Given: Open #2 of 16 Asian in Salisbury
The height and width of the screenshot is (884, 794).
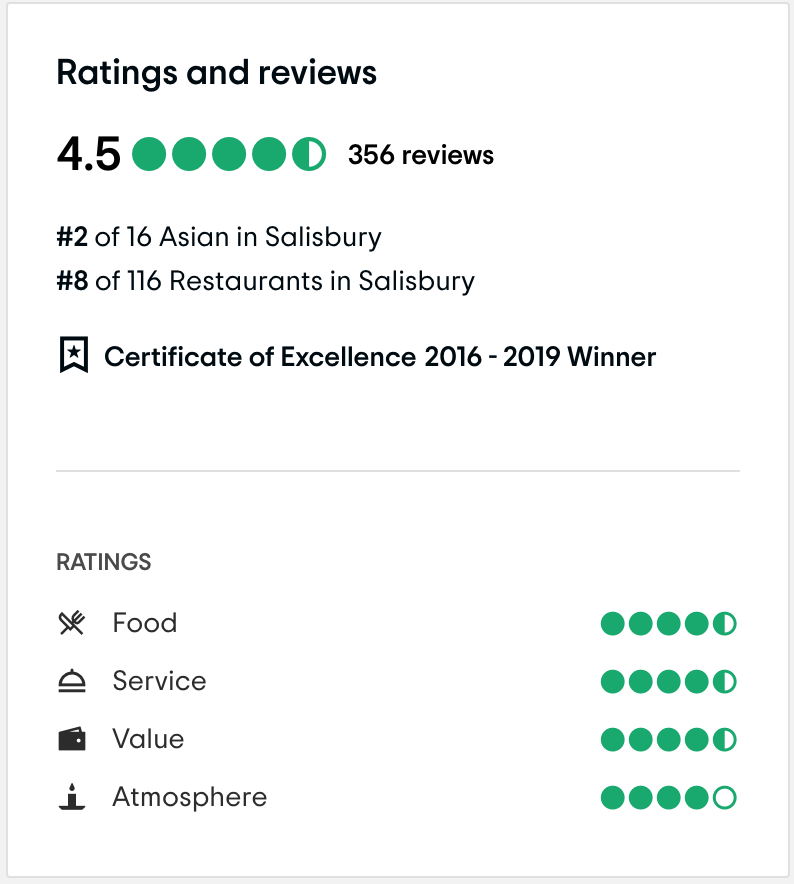Looking at the screenshot, I should point(219,238).
